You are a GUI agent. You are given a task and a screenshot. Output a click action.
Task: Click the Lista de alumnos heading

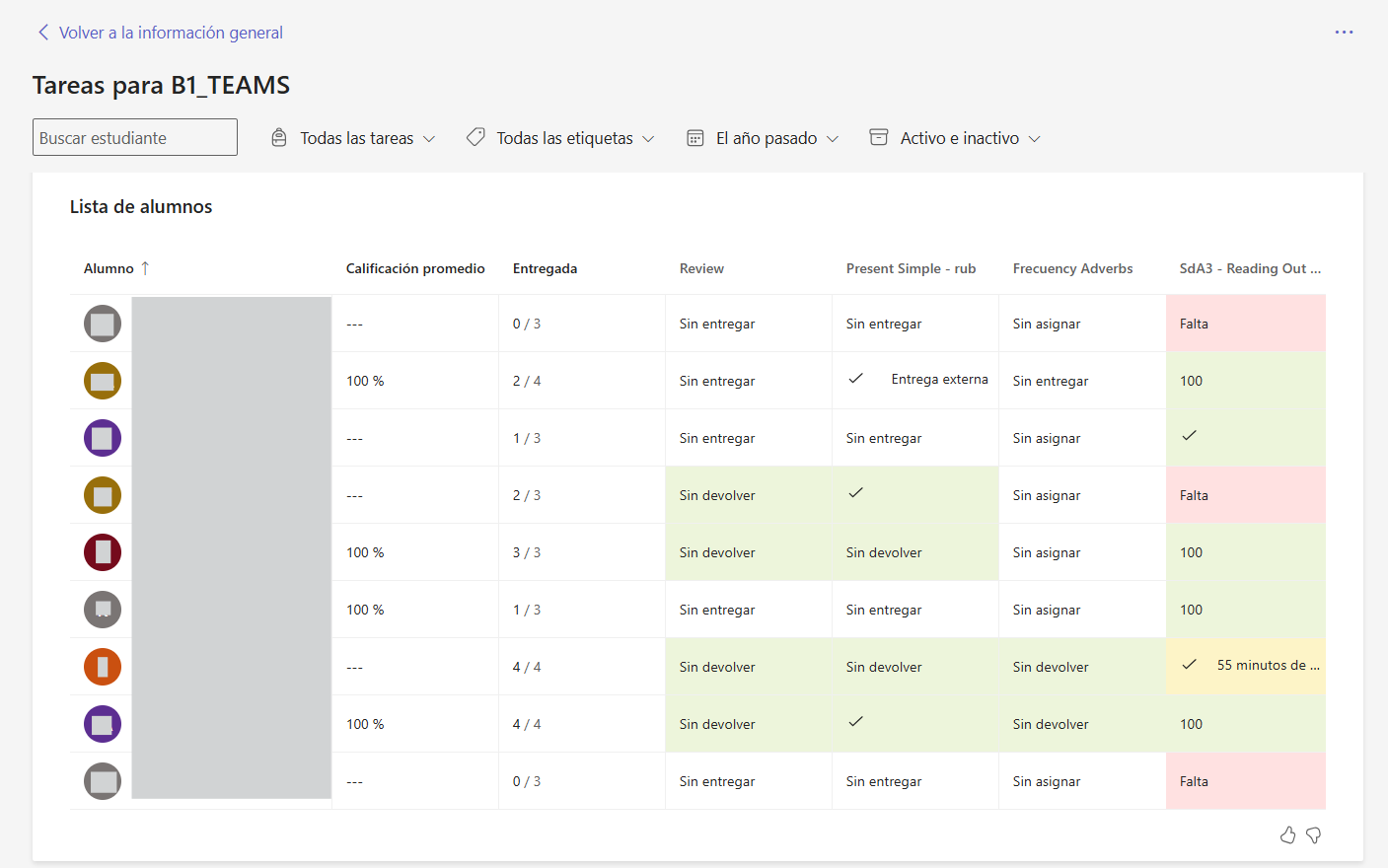tap(141, 206)
